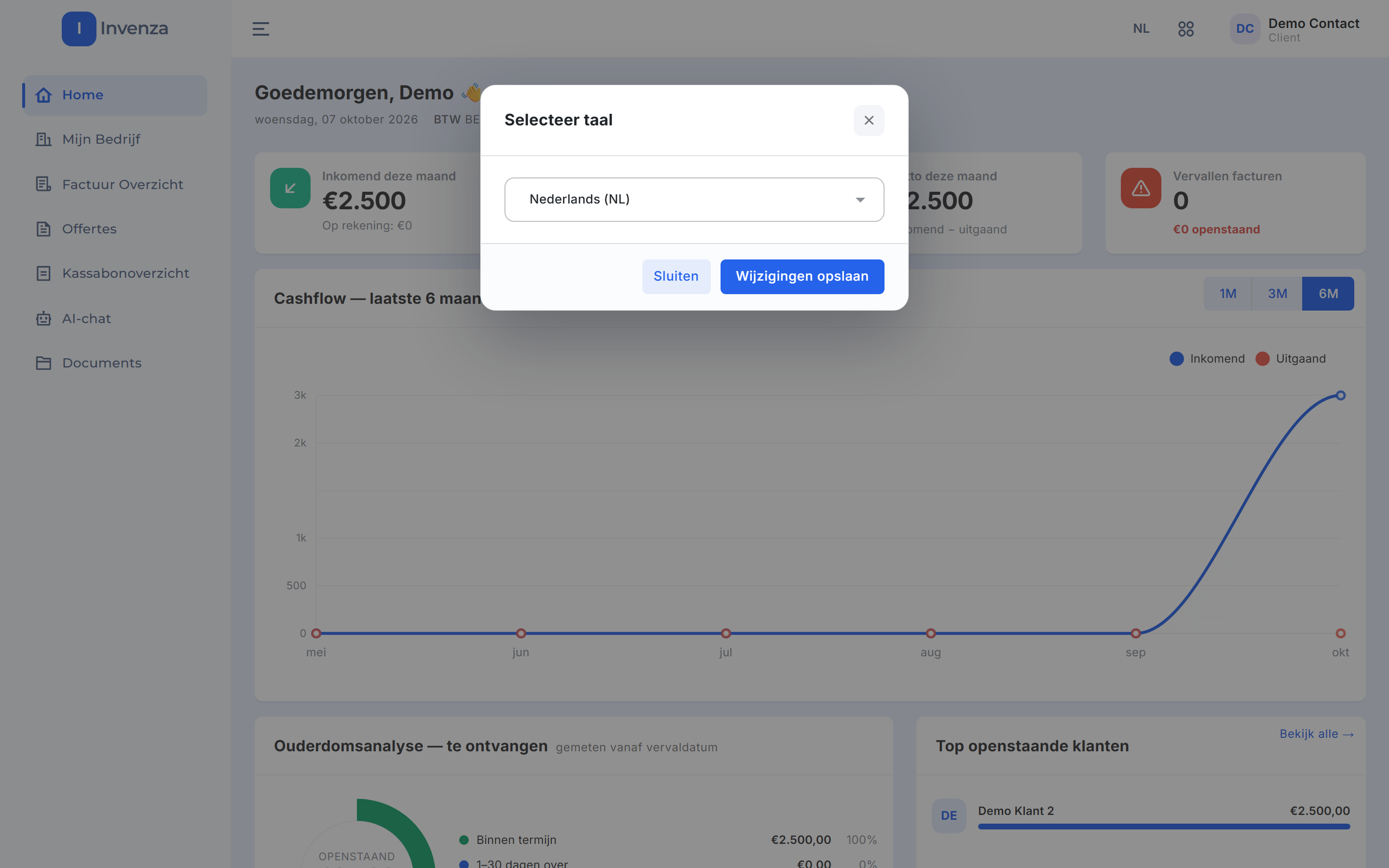Click the green incoming arrow icon
Viewport: 1389px width, 868px height.
290,188
